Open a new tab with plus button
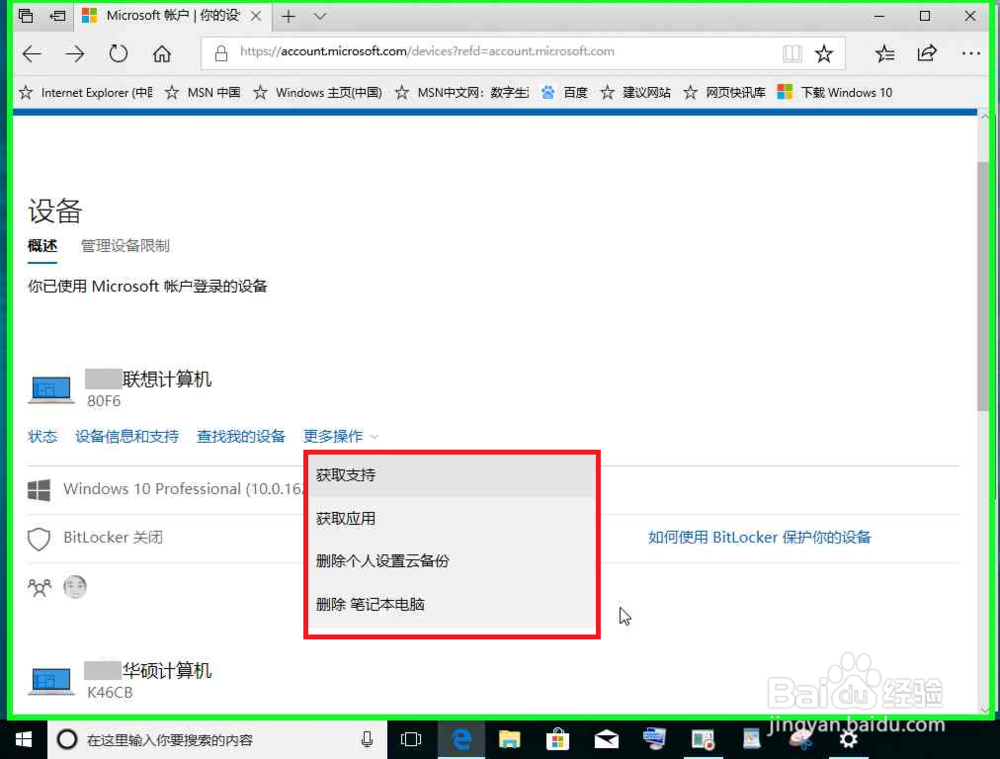The width and height of the screenshot is (1000, 759). (x=288, y=16)
